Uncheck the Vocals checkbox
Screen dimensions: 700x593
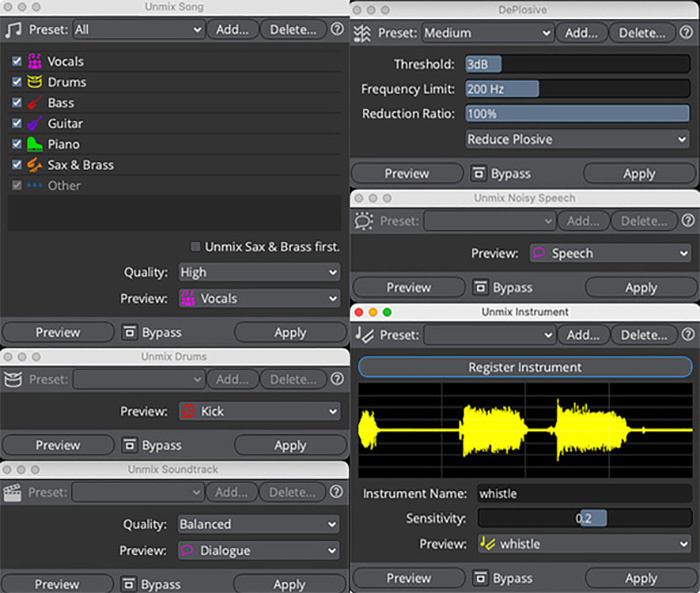click(x=17, y=61)
